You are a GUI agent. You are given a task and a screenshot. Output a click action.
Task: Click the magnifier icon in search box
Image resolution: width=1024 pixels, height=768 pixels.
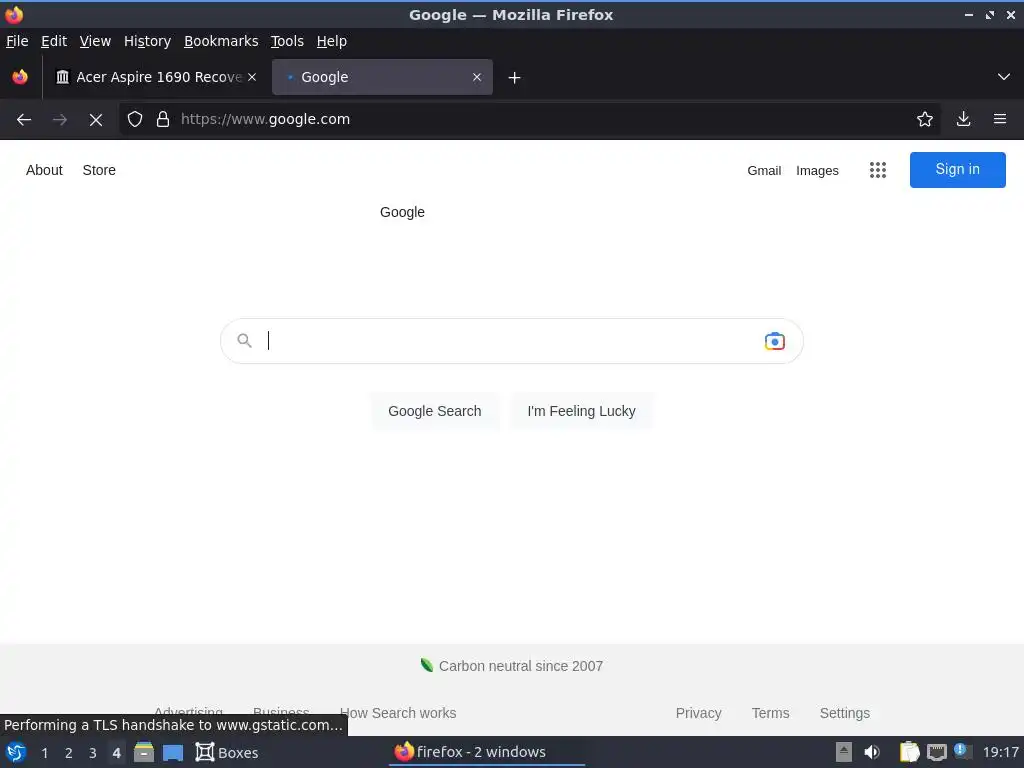click(x=244, y=340)
